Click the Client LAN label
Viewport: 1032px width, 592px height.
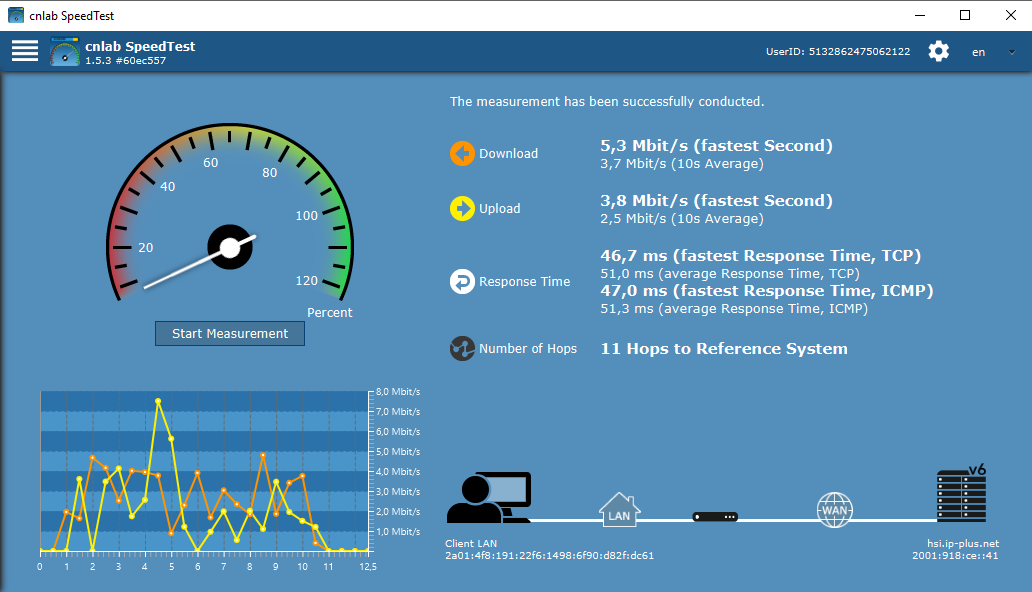[x=471, y=543]
